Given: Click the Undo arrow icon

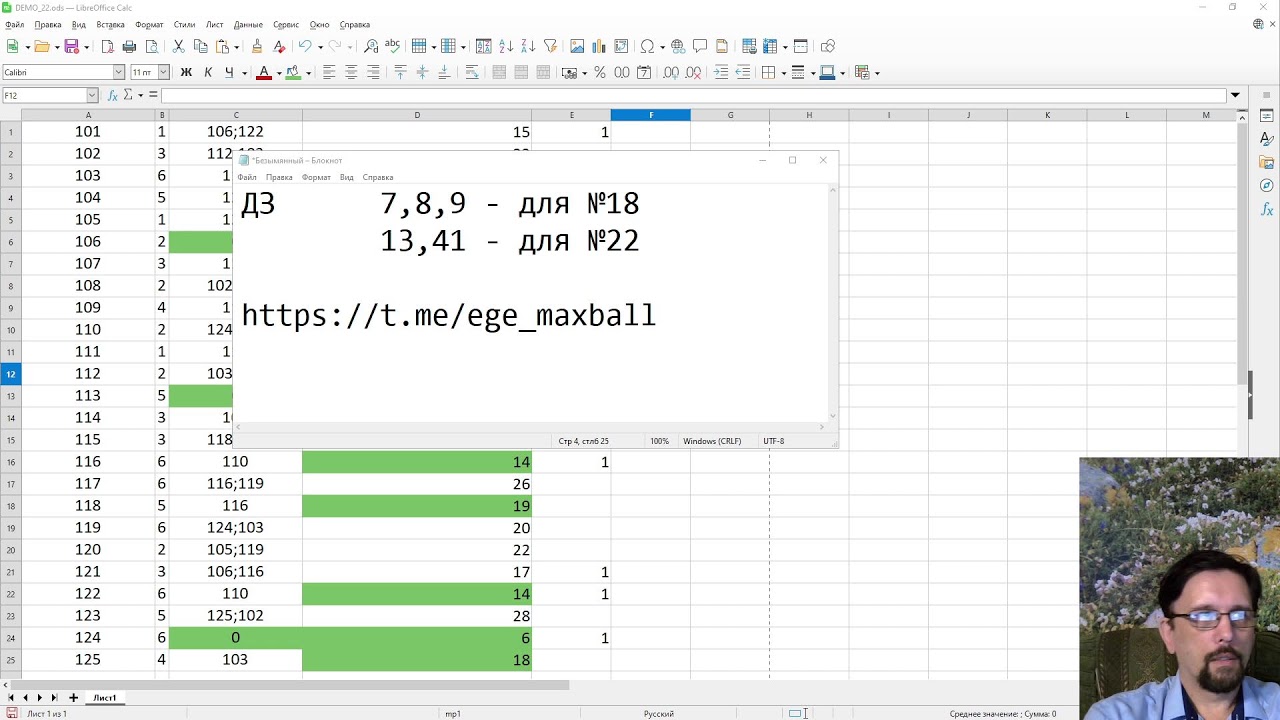Looking at the screenshot, I should coord(305,46).
